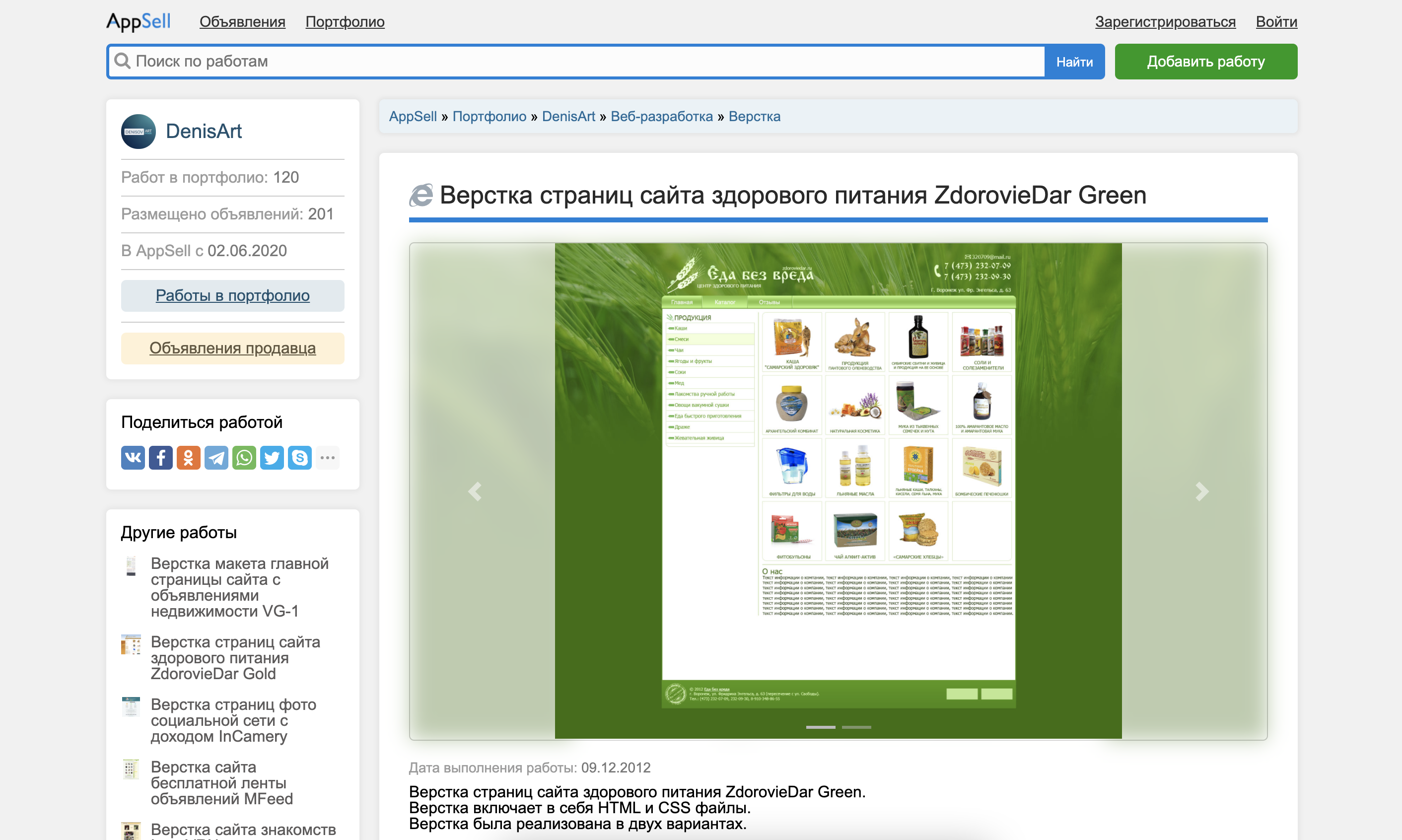Share work via VK icon
This screenshot has width=1402, height=840.
tap(133, 457)
